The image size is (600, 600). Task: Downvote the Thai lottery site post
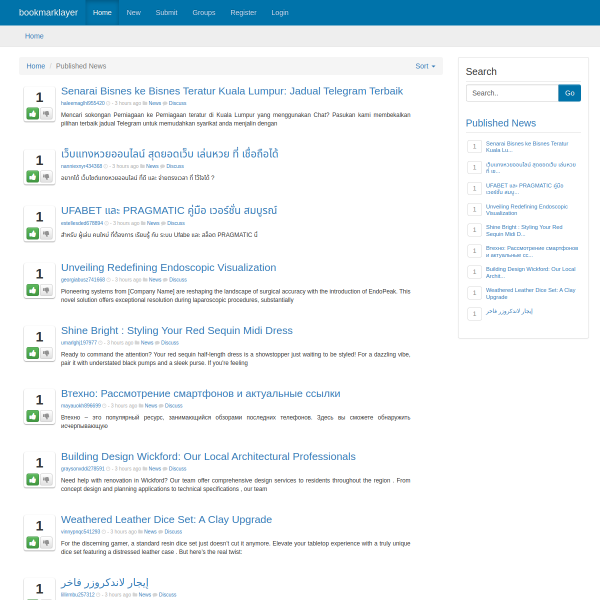pyautogui.click(x=46, y=176)
